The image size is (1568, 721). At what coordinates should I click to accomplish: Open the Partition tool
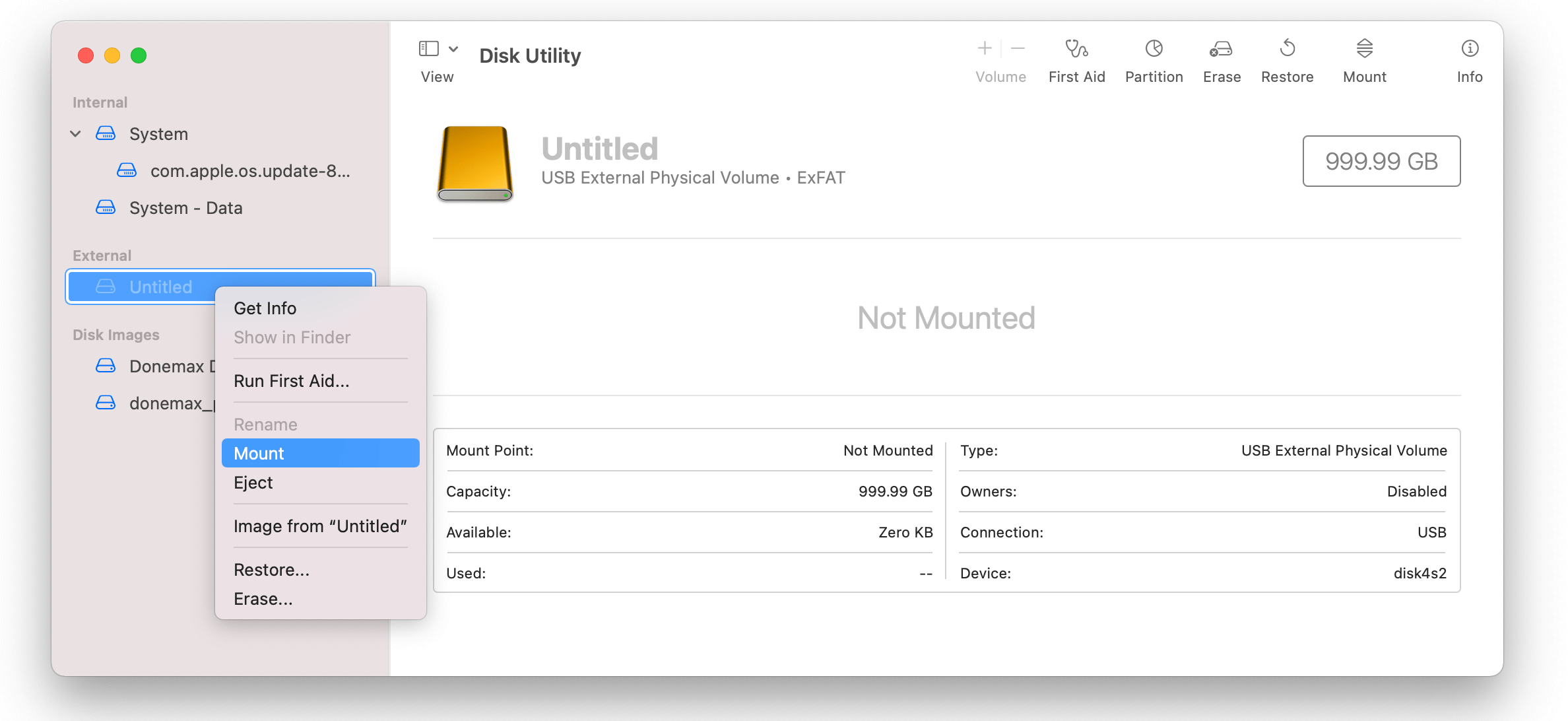[x=1154, y=59]
